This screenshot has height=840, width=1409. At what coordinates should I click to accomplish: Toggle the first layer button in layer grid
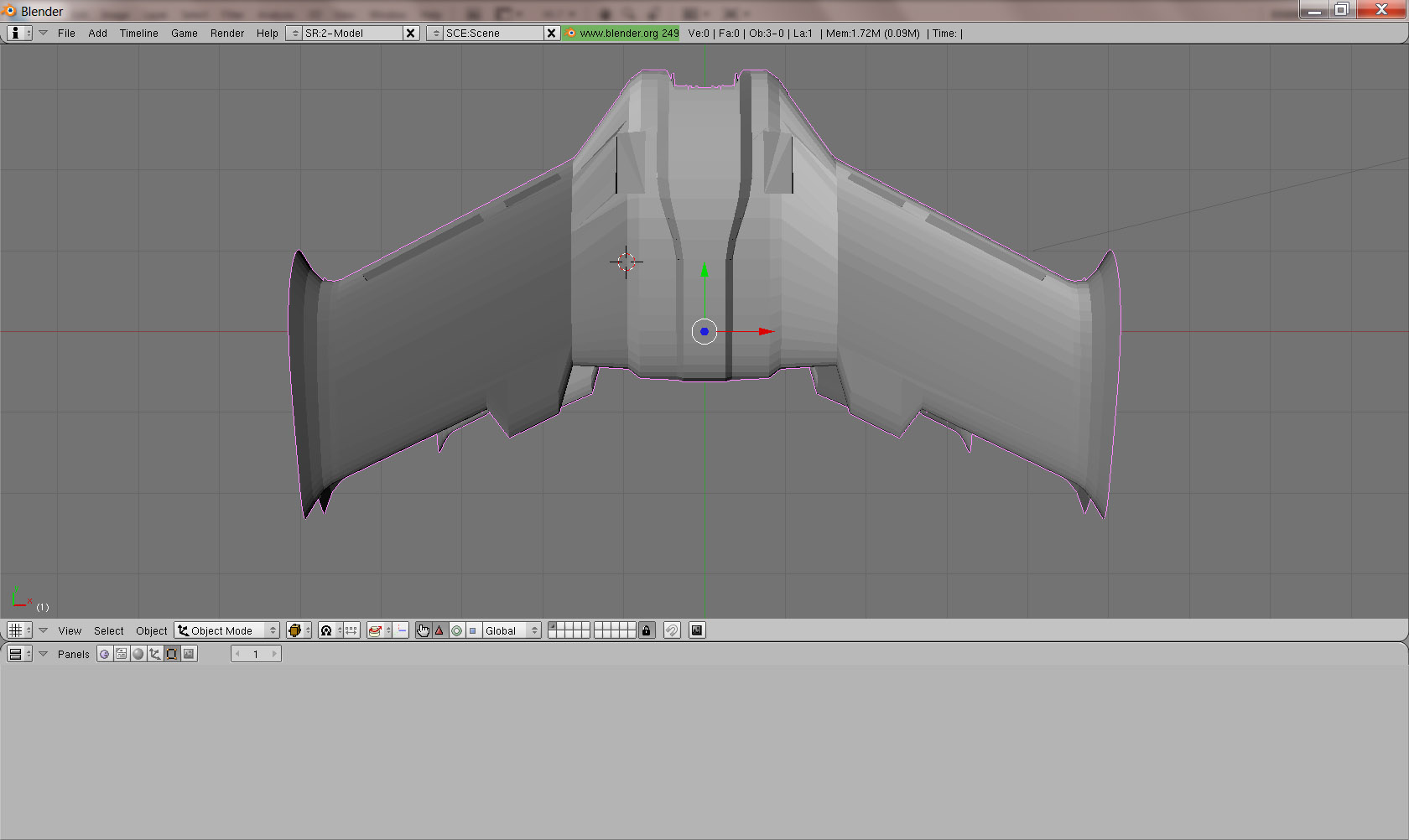[x=553, y=626]
